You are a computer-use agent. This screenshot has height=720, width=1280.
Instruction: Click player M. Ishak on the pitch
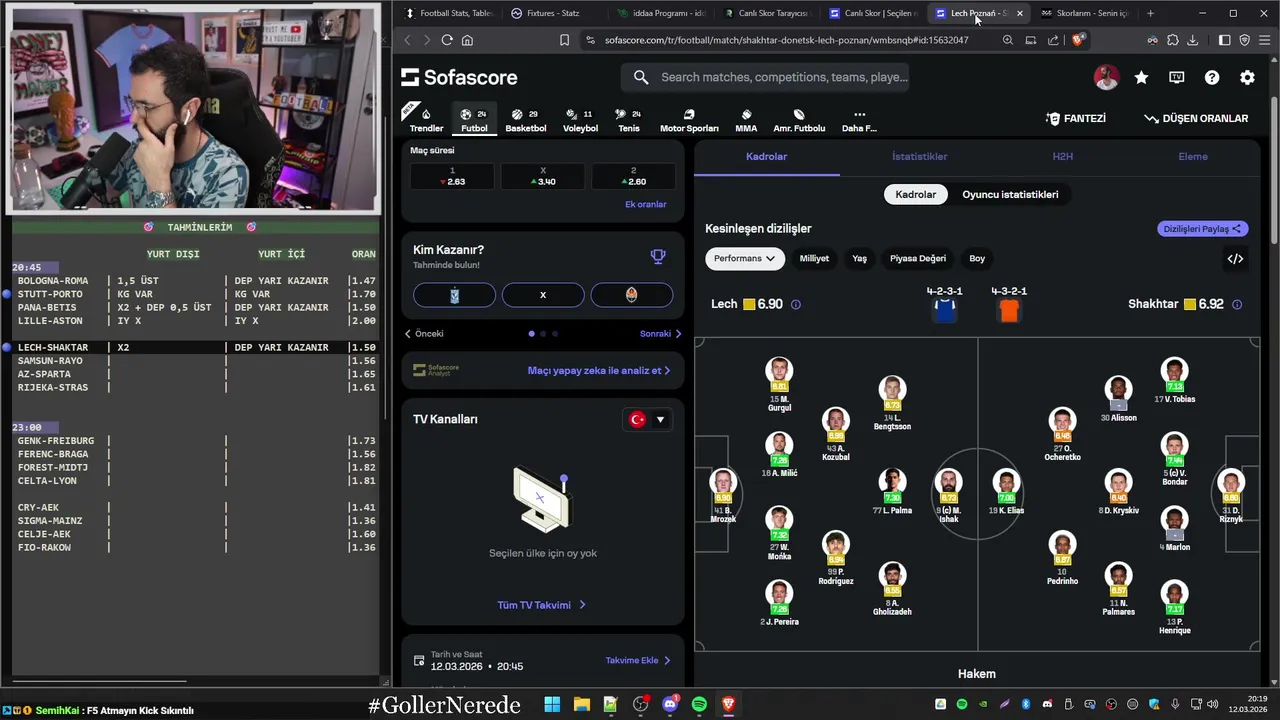[x=948, y=496]
